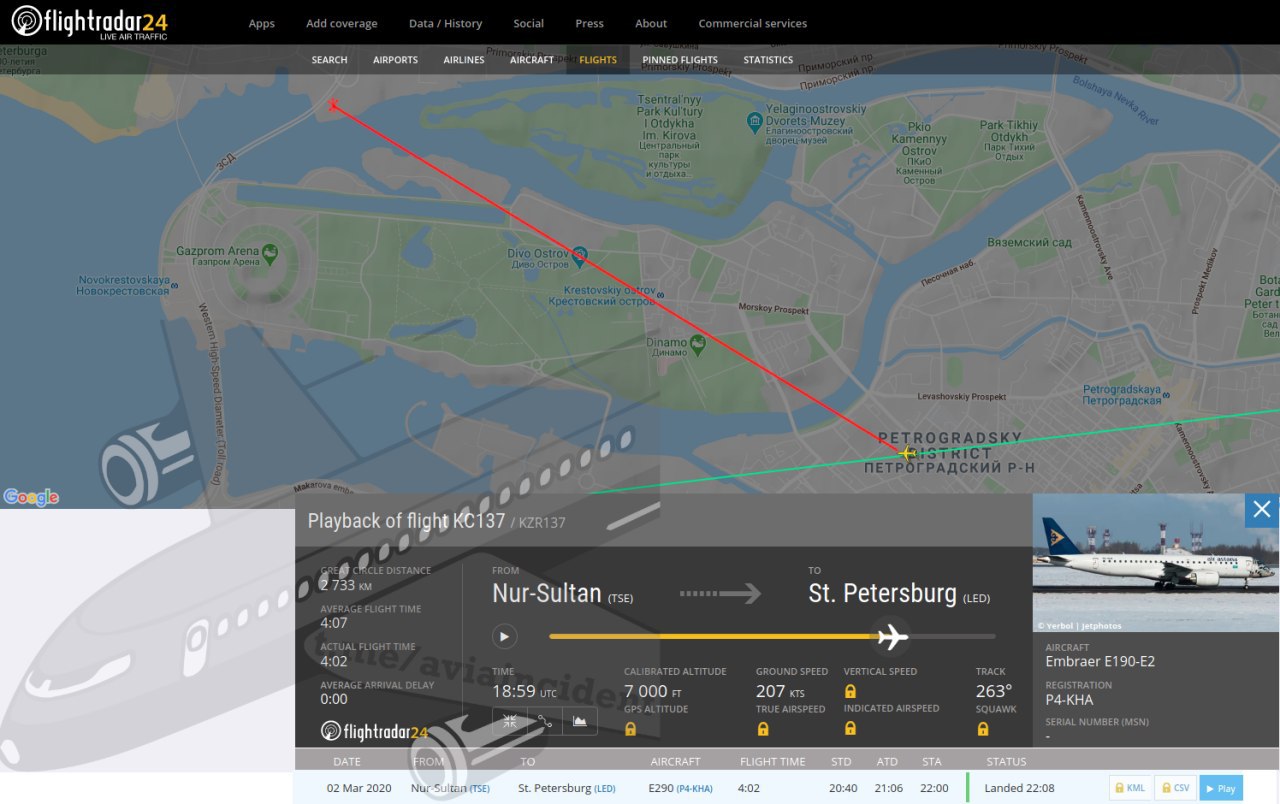
Task: Click the Vertical Speed lock icon
Action: [x=851, y=691]
